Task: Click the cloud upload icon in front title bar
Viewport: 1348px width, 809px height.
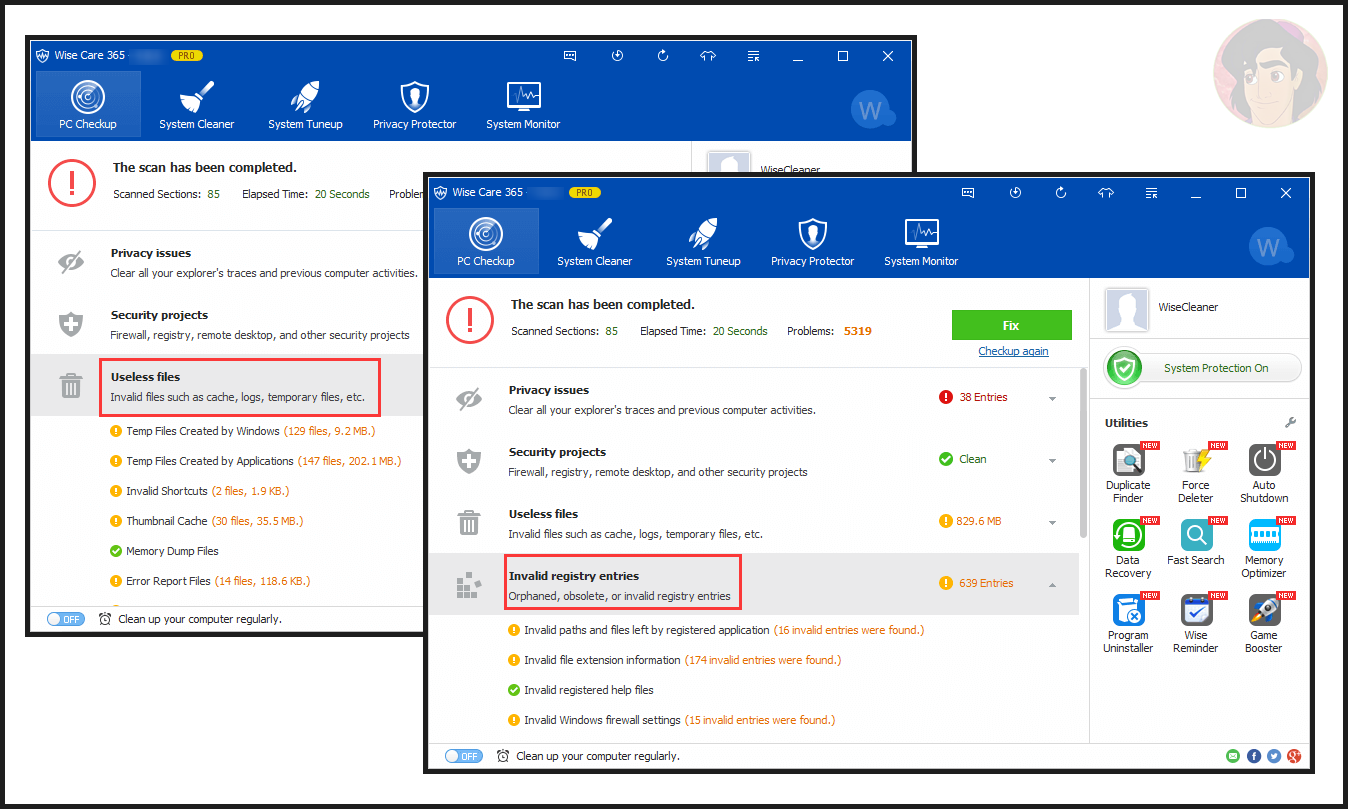Action: 1106,192
